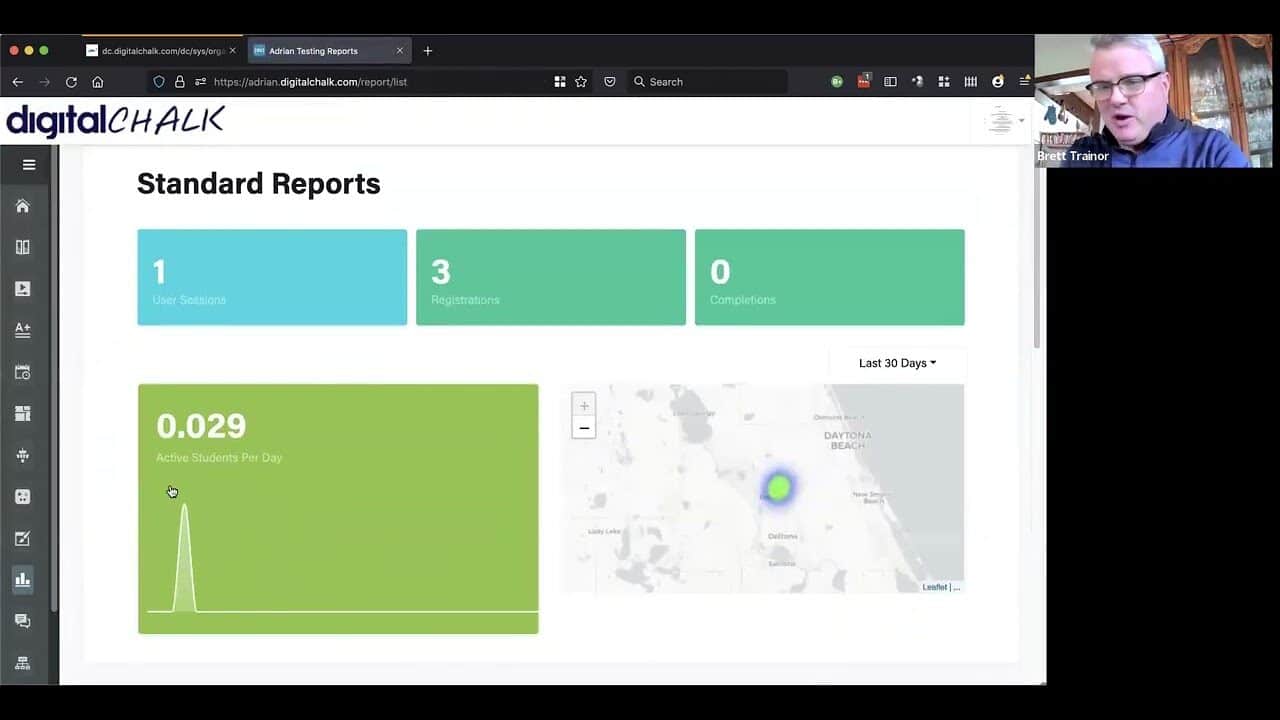Open the User Sessions card
Screen dimensions: 1280x720
click(272, 277)
